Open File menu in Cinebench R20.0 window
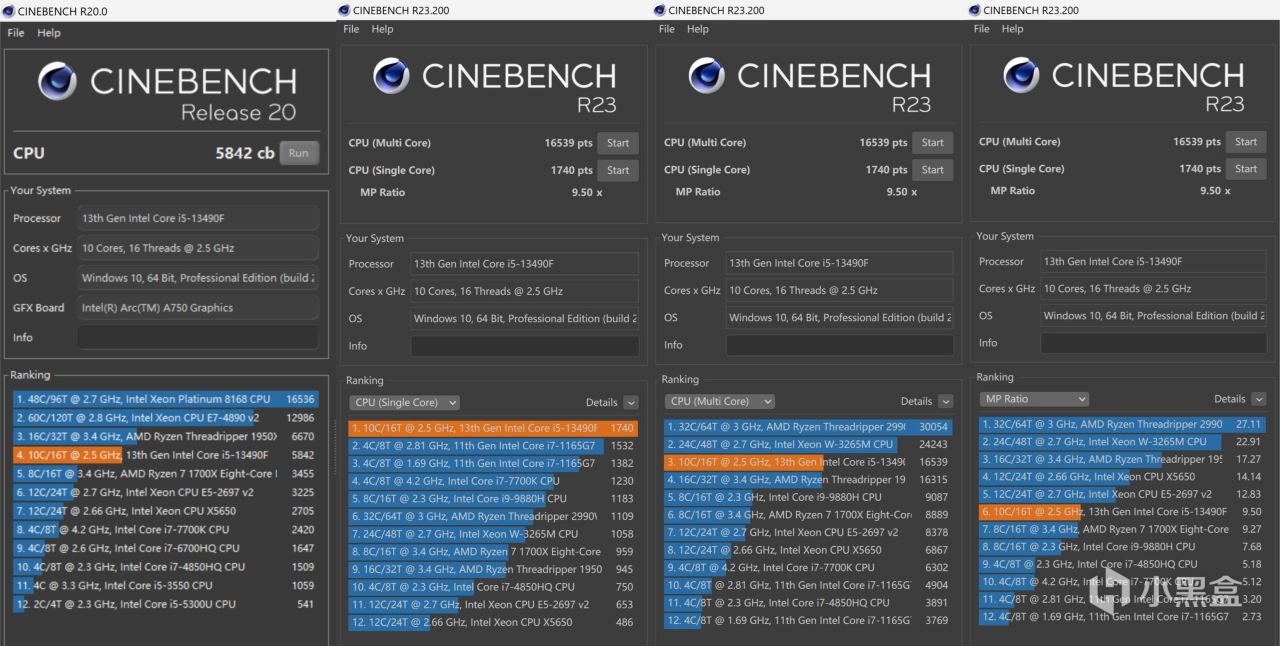The height and width of the screenshot is (646, 1280). (x=16, y=33)
